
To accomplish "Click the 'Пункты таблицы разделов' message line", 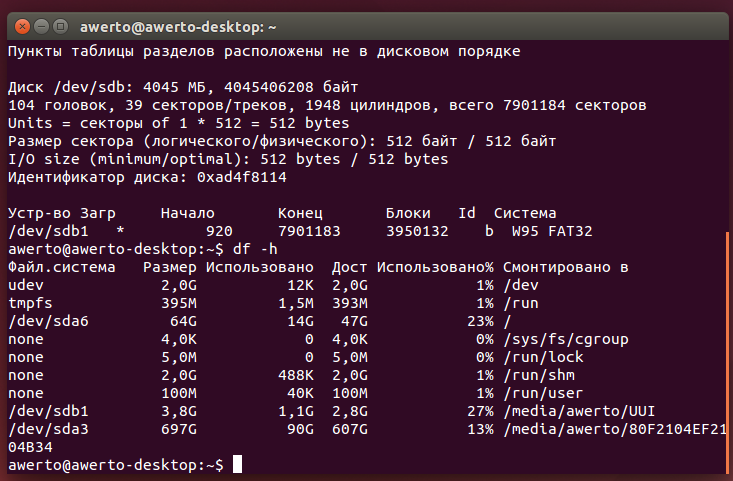I will coord(264,51).
